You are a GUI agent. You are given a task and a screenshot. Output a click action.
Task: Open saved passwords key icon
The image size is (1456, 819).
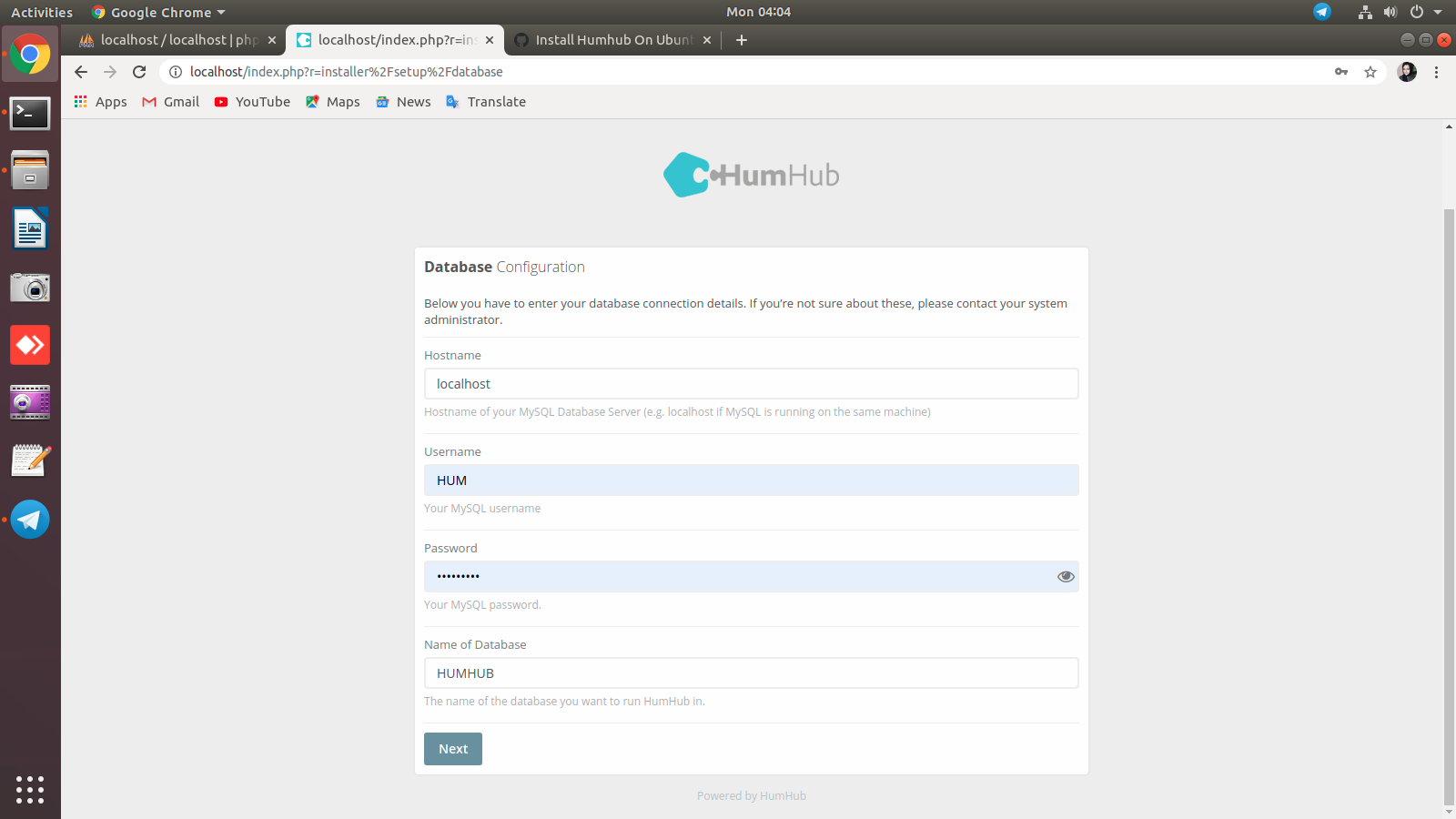click(1341, 72)
